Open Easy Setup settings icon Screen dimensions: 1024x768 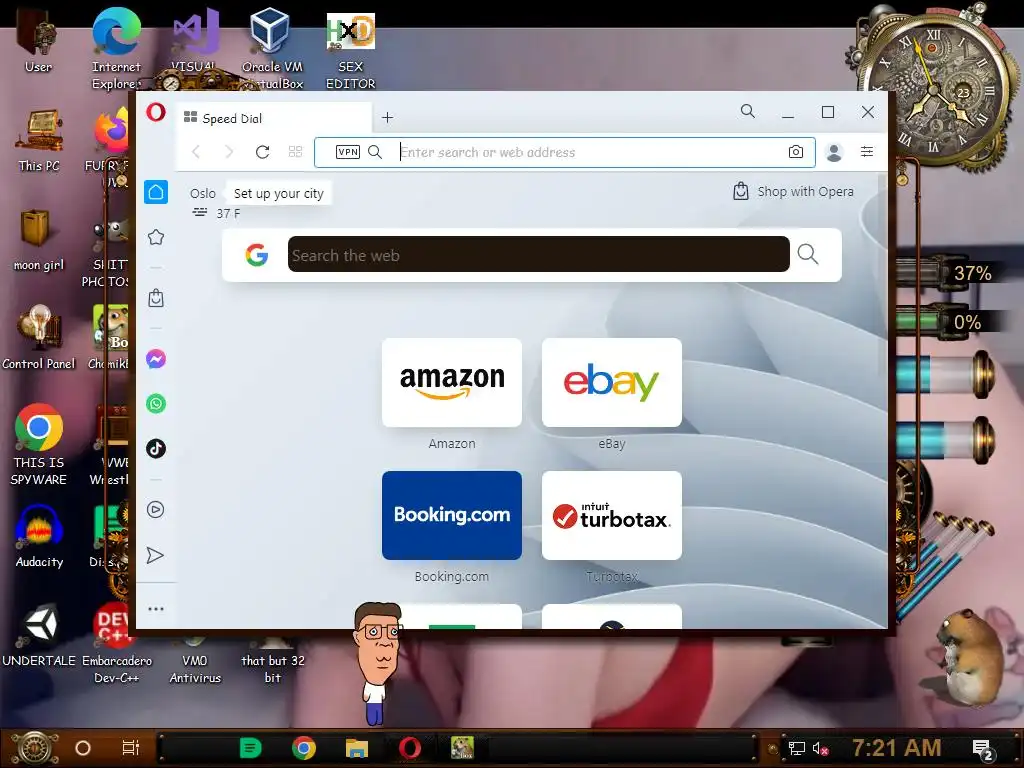[867, 152]
